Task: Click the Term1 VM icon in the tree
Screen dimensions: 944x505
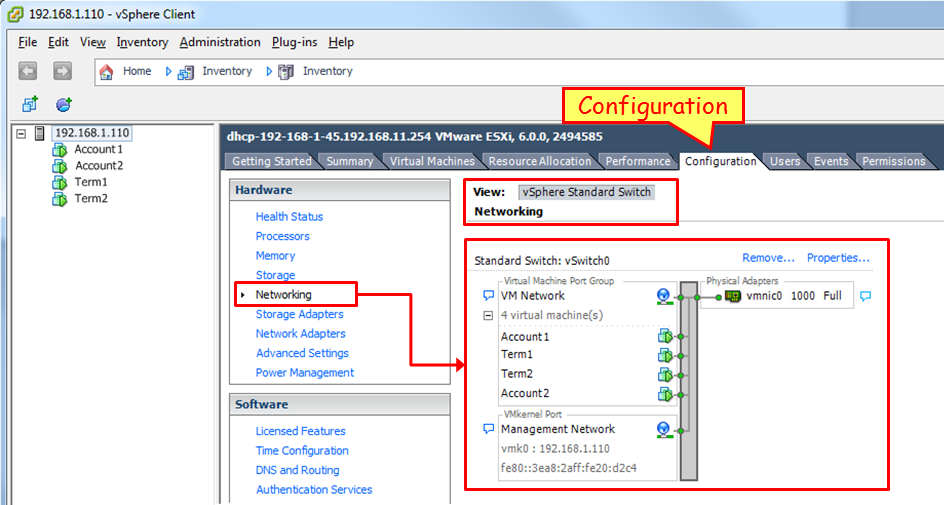Action: click(60, 182)
